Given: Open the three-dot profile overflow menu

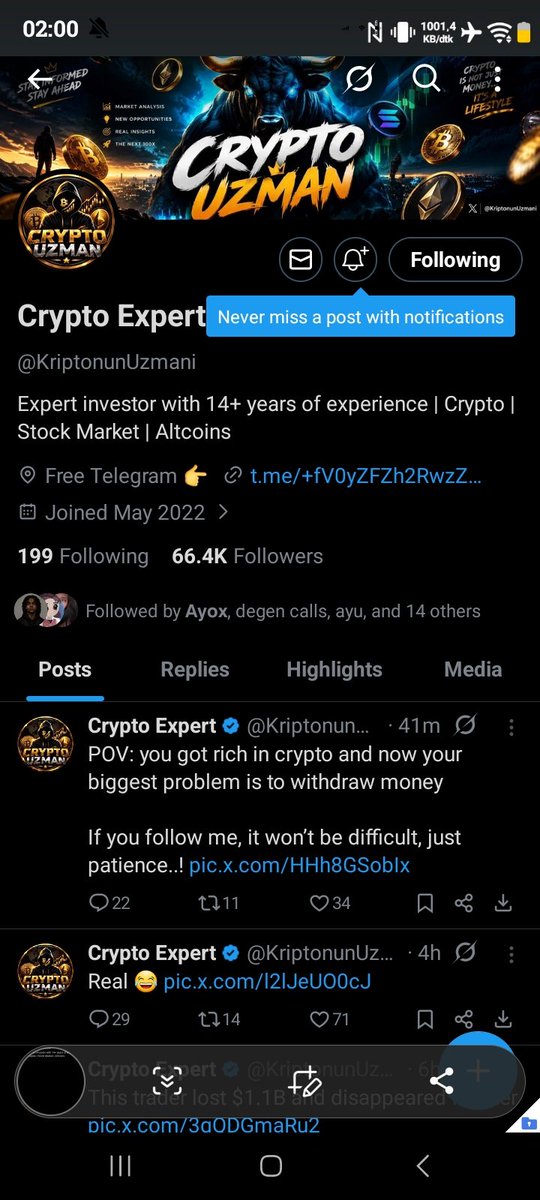Looking at the screenshot, I should 498,78.
